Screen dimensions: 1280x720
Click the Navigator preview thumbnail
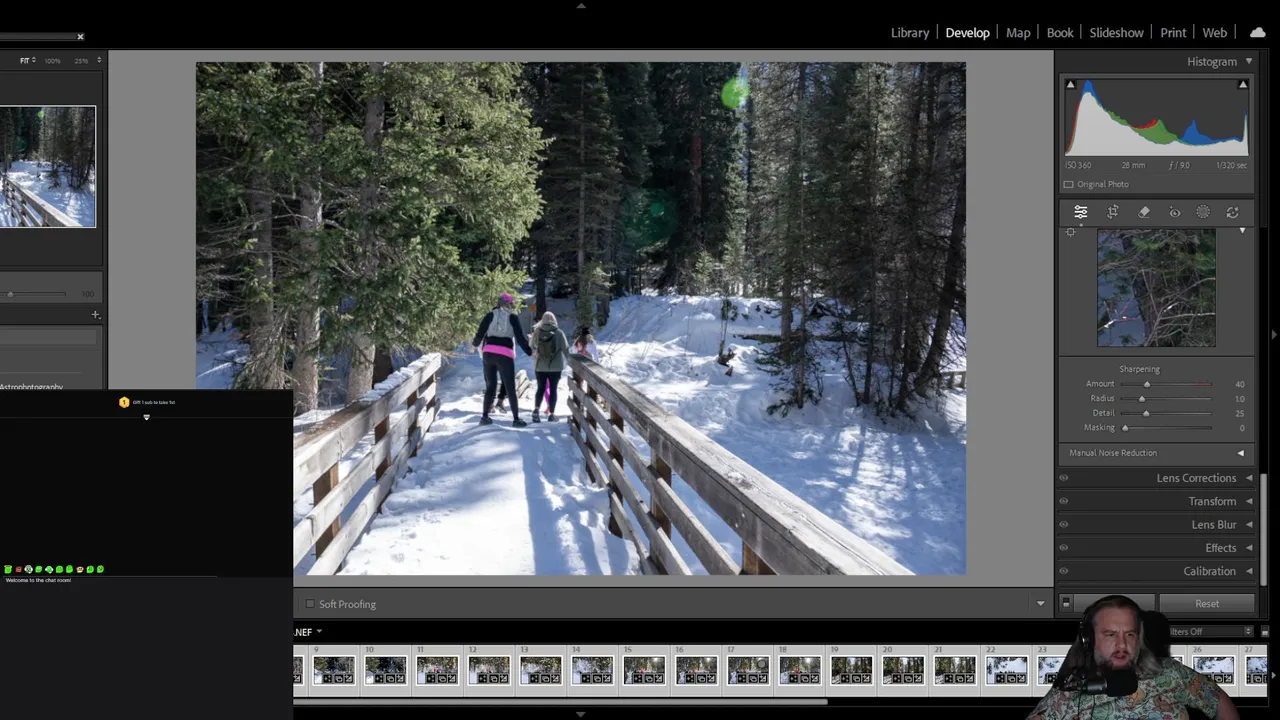click(x=48, y=166)
